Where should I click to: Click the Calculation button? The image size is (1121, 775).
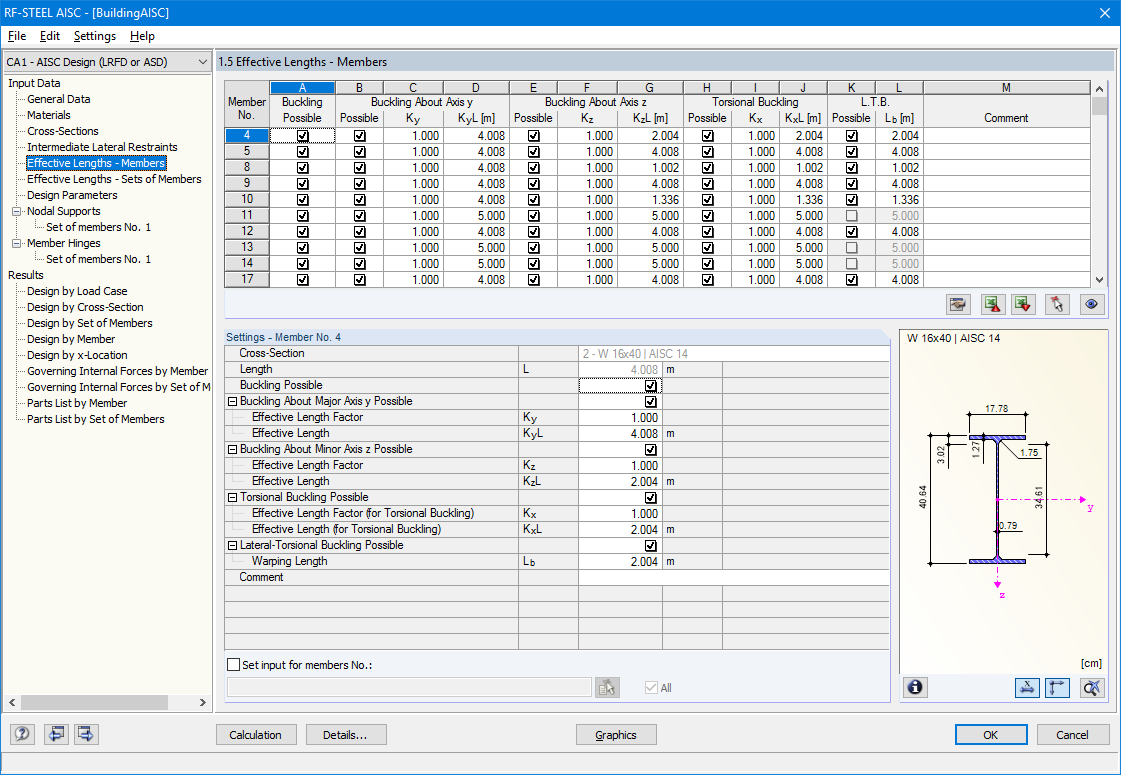click(x=255, y=734)
